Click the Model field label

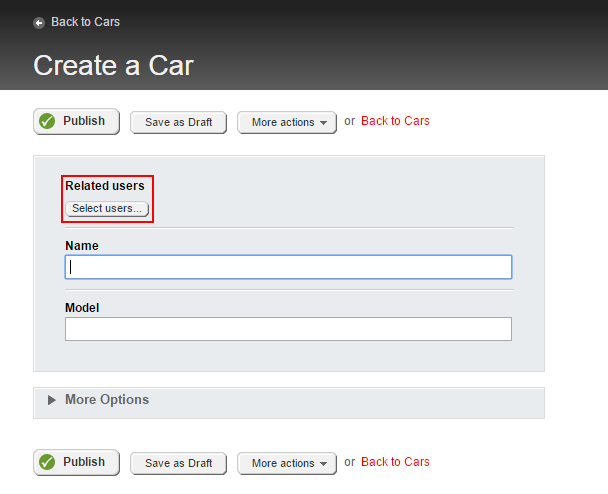point(82,307)
